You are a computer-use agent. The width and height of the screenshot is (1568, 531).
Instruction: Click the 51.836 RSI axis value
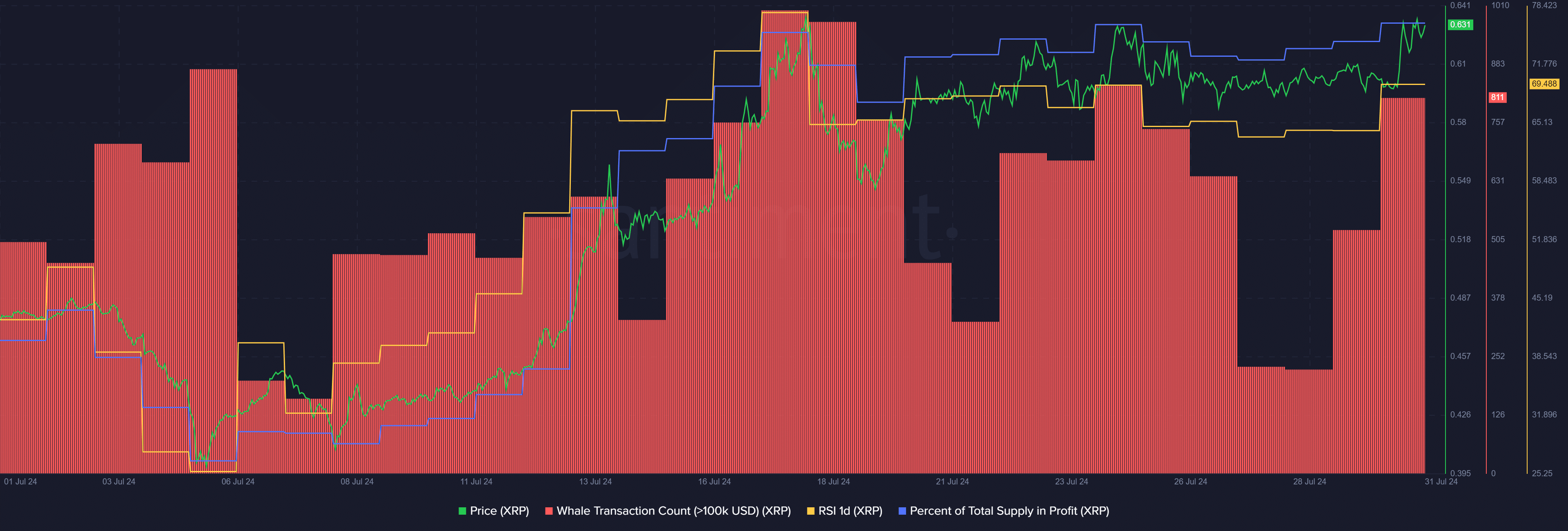[x=1543, y=239]
